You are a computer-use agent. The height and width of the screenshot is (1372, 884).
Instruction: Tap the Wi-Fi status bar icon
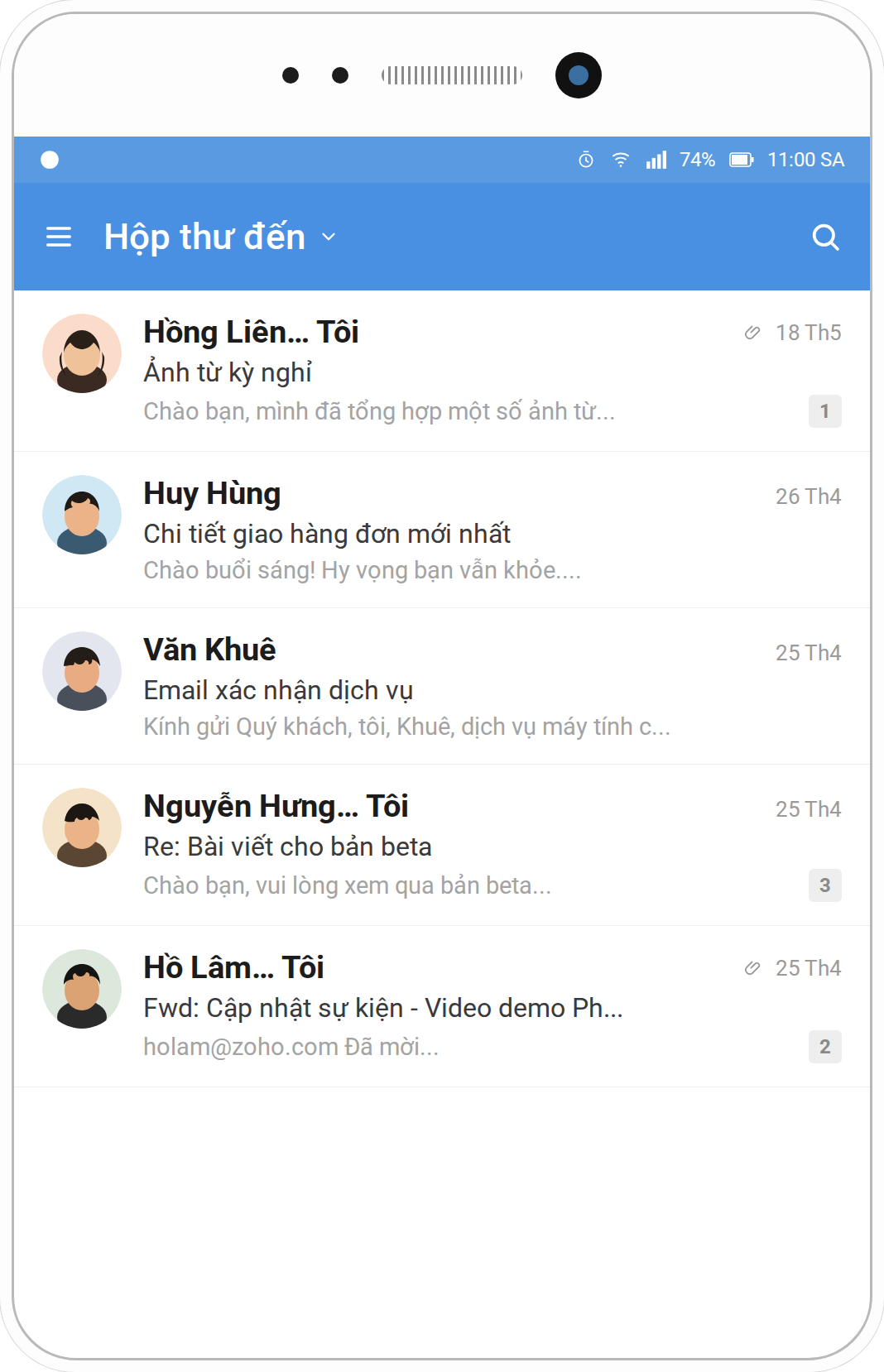pos(621,160)
